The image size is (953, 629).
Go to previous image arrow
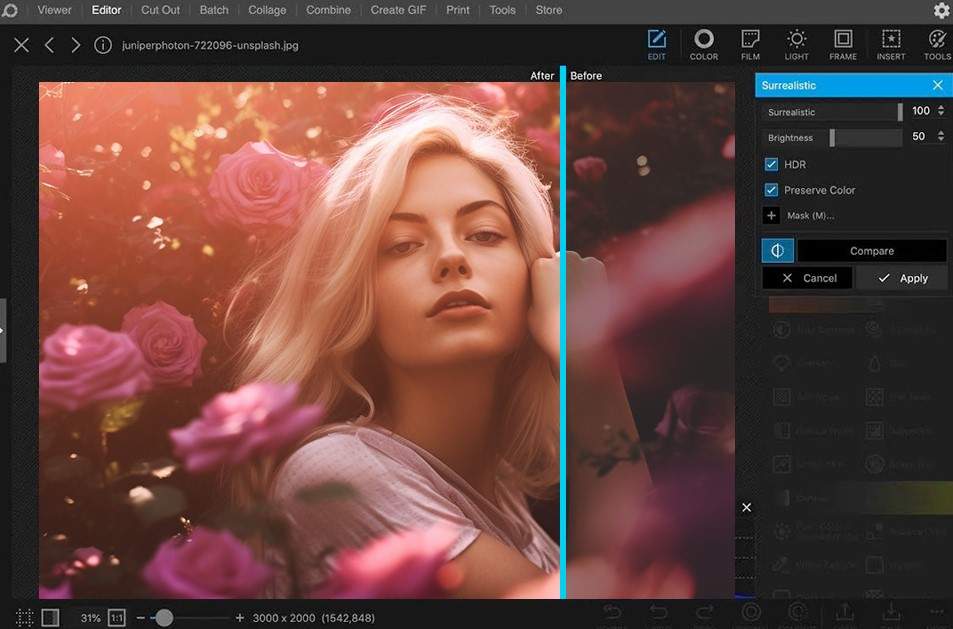tap(49, 45)
